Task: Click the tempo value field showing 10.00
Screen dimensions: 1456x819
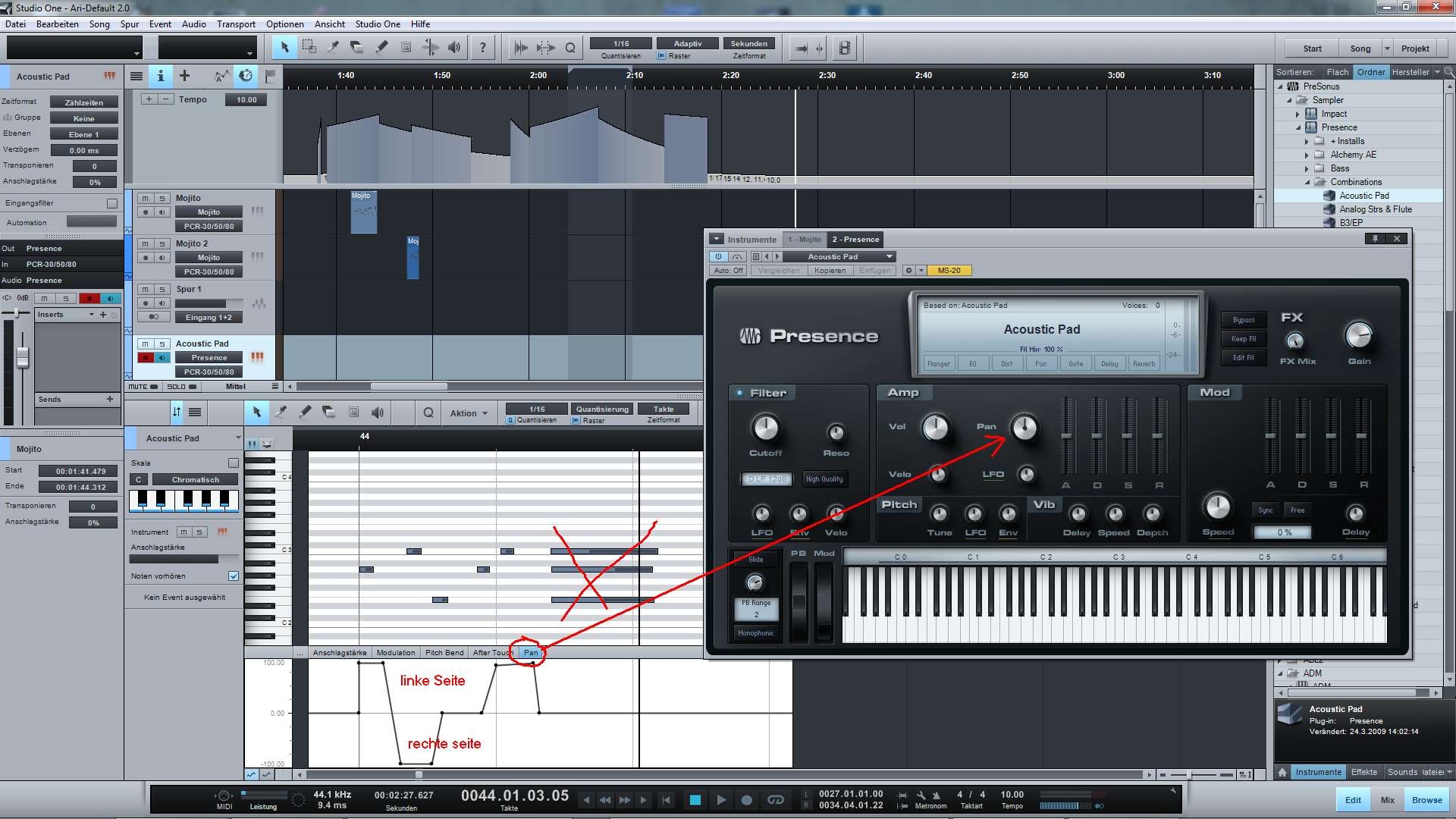Action: pos(246,99)
